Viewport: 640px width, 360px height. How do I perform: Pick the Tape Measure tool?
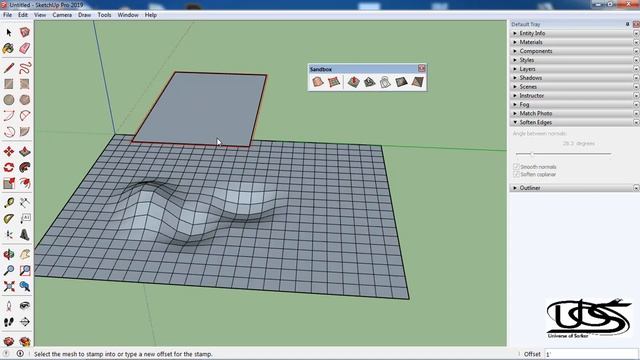click(x=9, y=203)
